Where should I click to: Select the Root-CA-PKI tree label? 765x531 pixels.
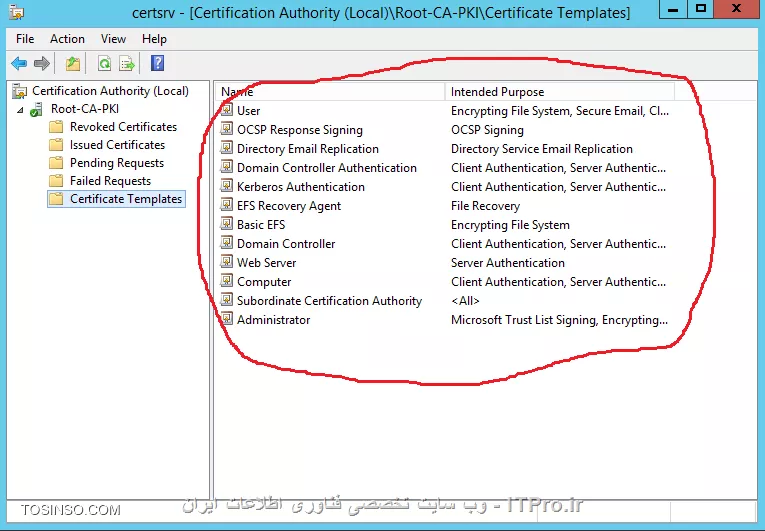click(x=85, y=109)
